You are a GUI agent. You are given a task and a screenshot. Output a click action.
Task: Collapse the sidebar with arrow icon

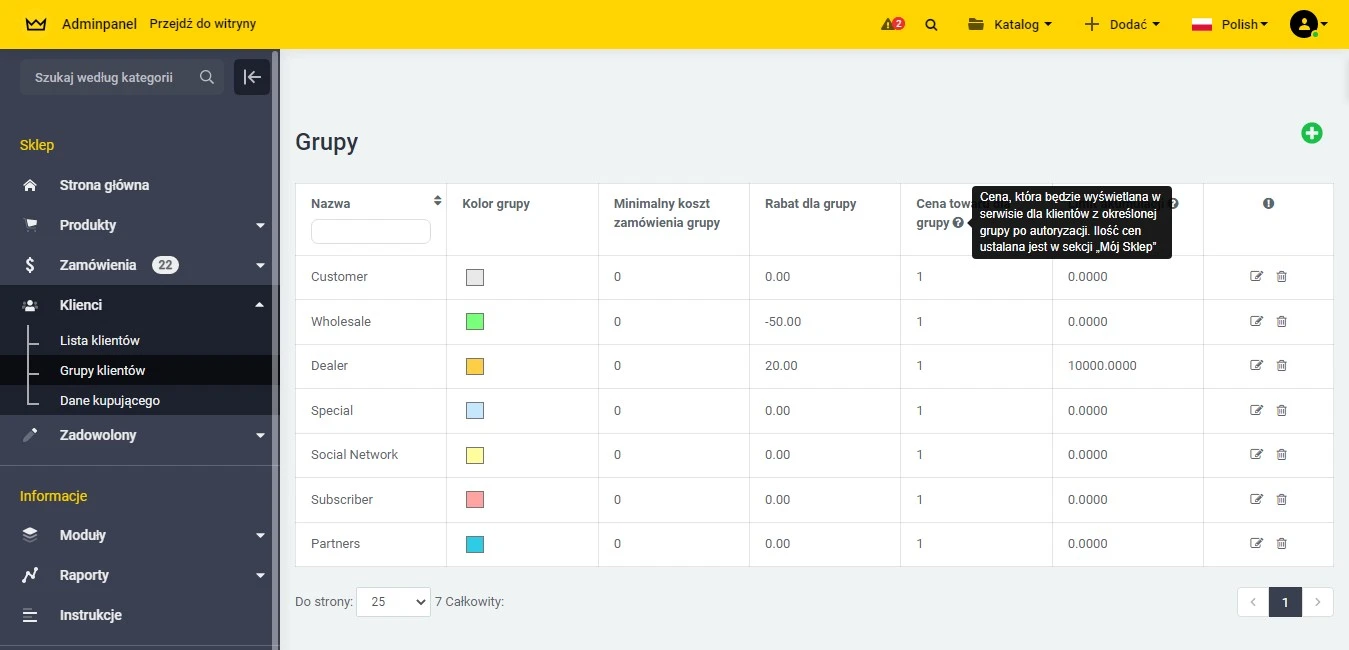point(252,77)
